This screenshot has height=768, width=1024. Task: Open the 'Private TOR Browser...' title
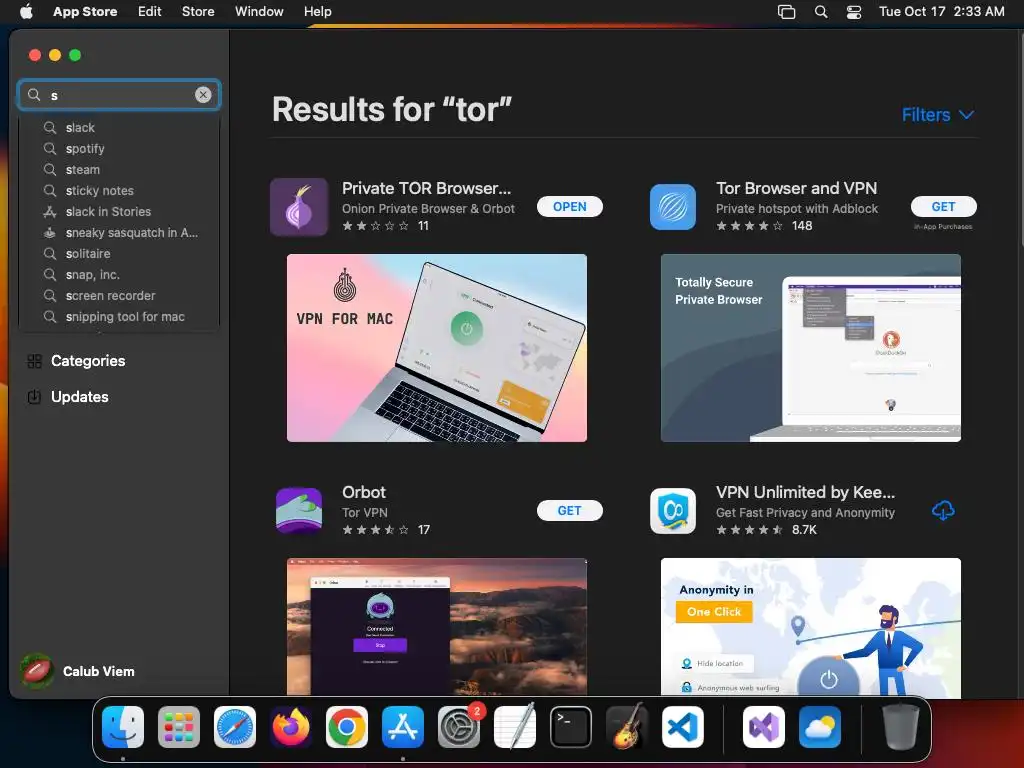426,188
